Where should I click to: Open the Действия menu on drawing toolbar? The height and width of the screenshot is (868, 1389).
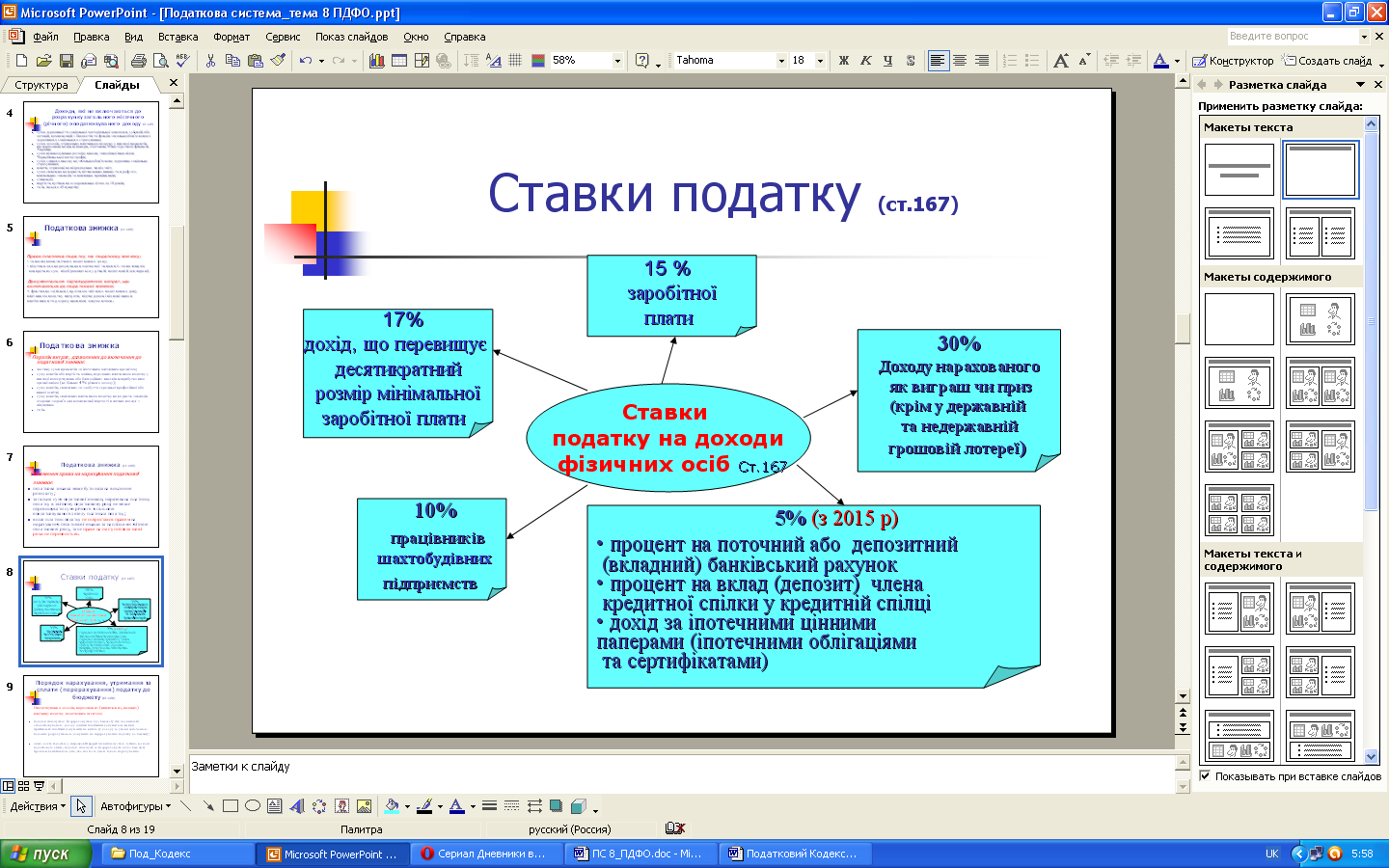click(x=38, y=806)
